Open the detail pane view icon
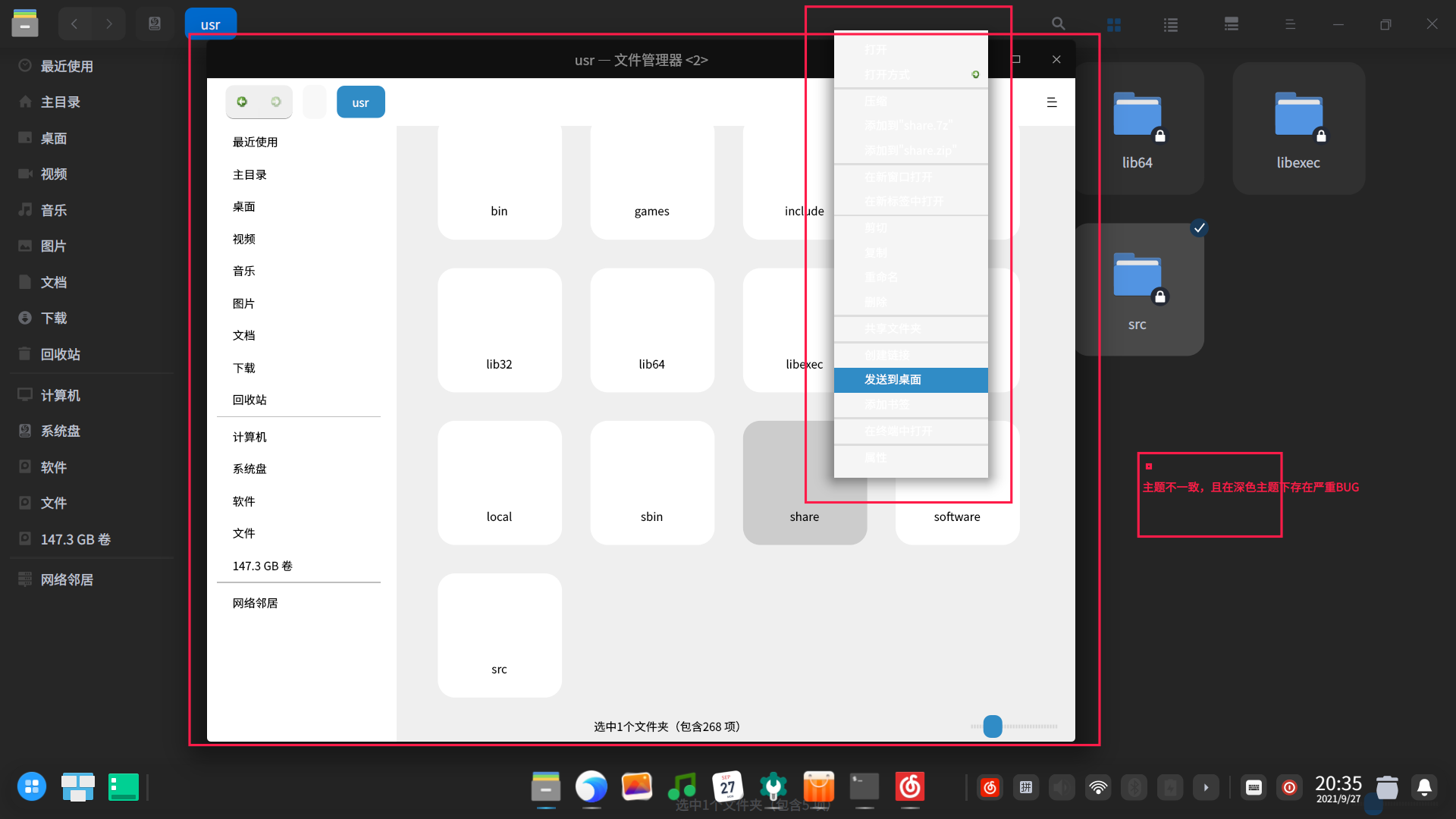 pos(1232,24)
